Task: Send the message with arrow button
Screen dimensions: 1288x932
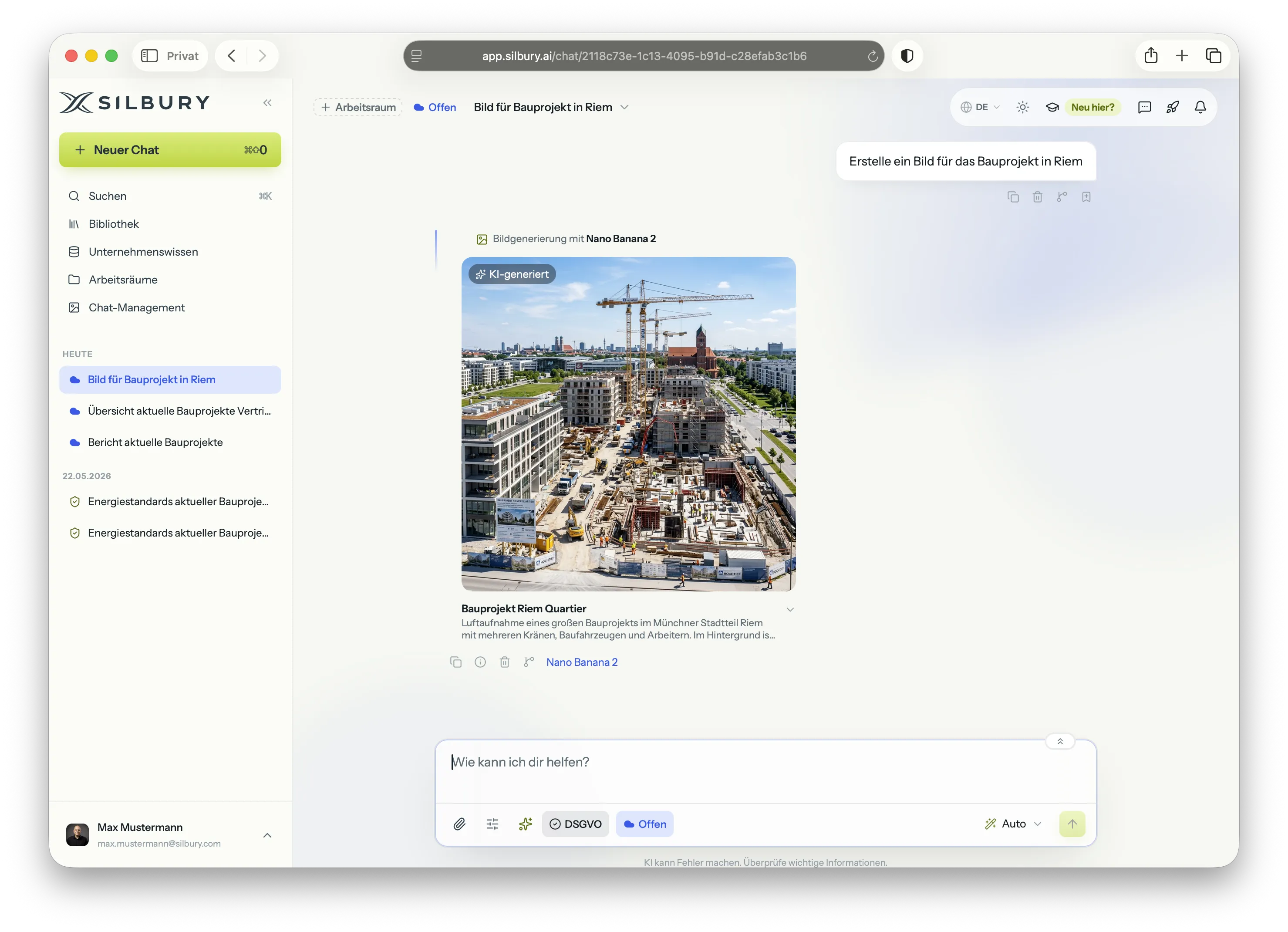Action: coord(1072,824)
